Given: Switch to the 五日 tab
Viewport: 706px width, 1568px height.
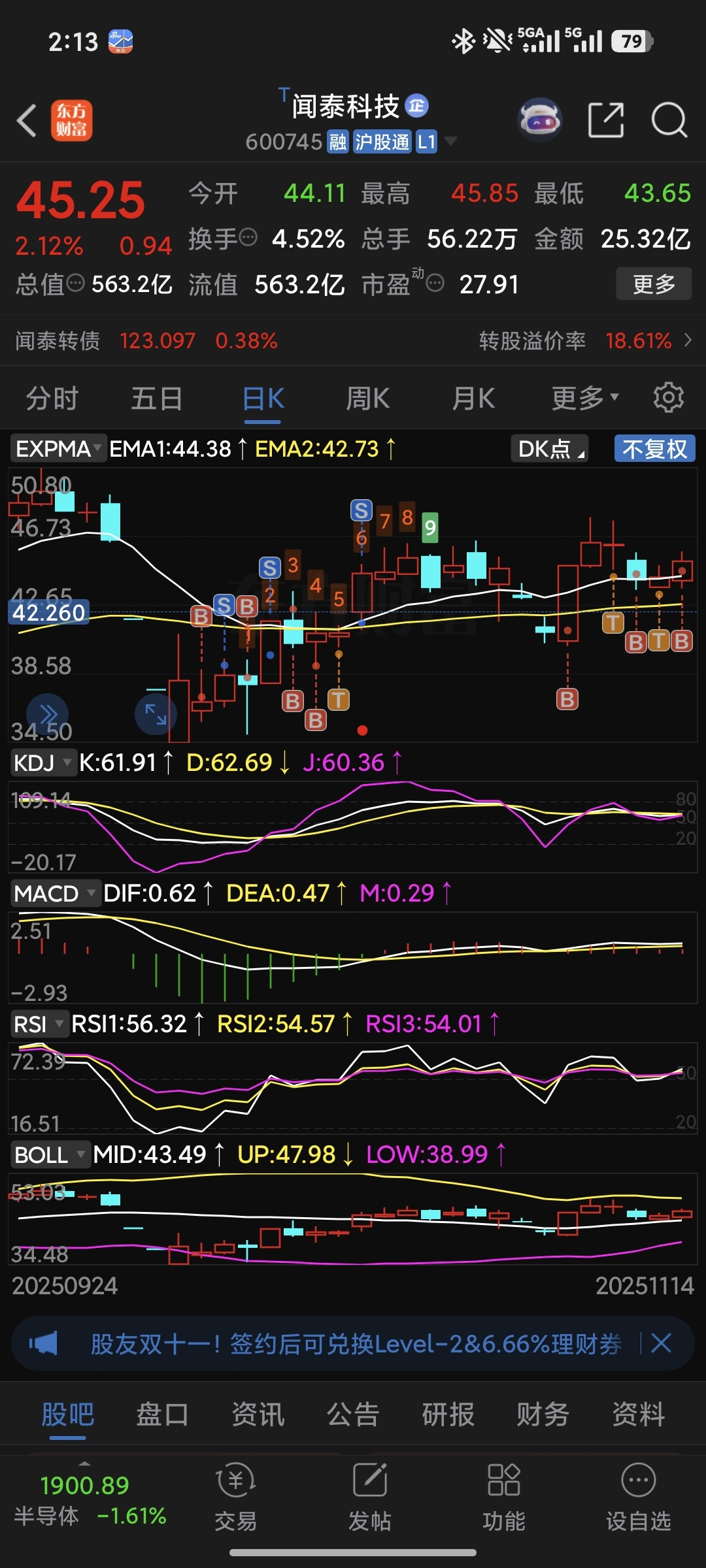Looking at the screenshot, I should point(157,398).
